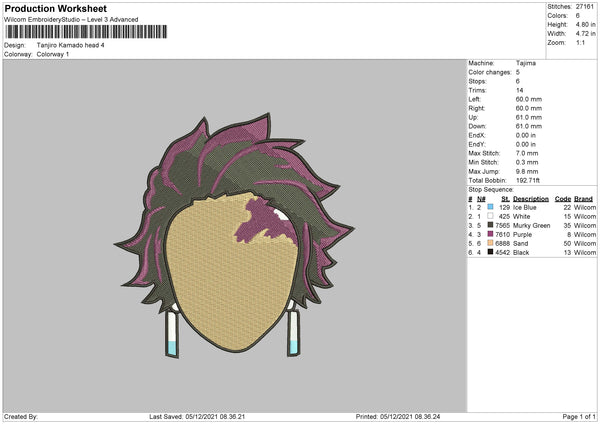Click the 'Stop Sequence:' label
This screenshot has width=600, height=424.
pyautogui.click(x=491, y=190)
